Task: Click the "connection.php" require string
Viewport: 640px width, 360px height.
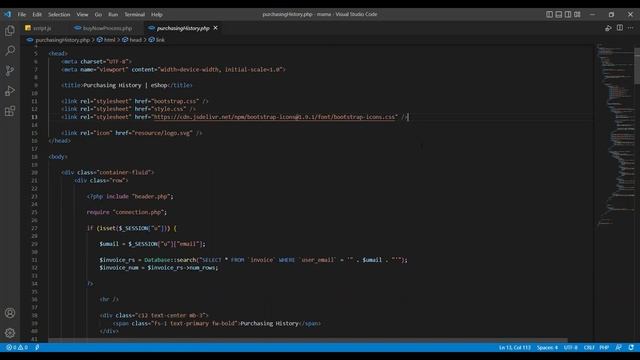Action: point(138,213)
